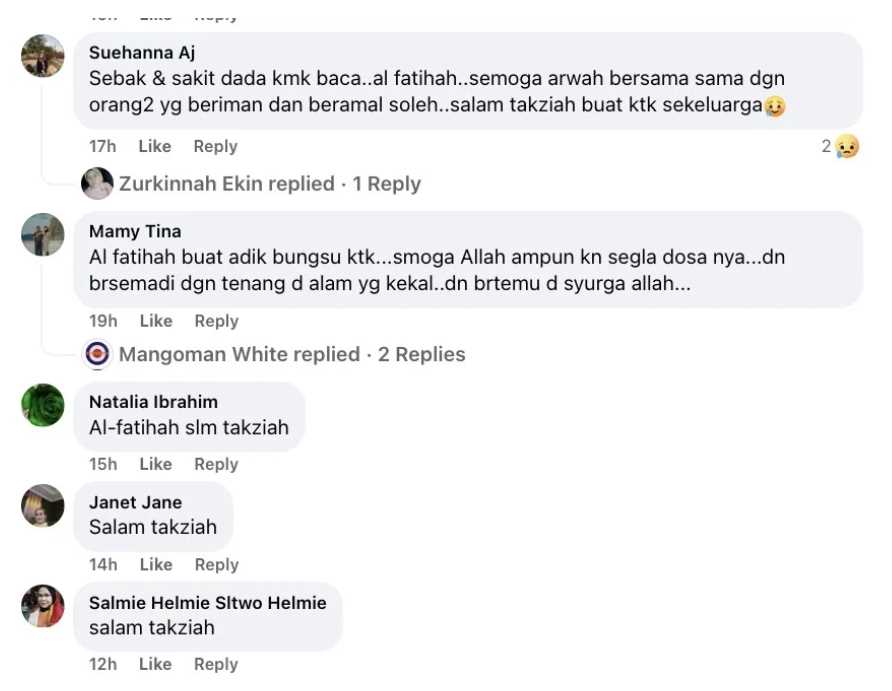Open Mamy Tina's avatar
Viewport: 892px width, 691px height.
[x=43, y=234]
